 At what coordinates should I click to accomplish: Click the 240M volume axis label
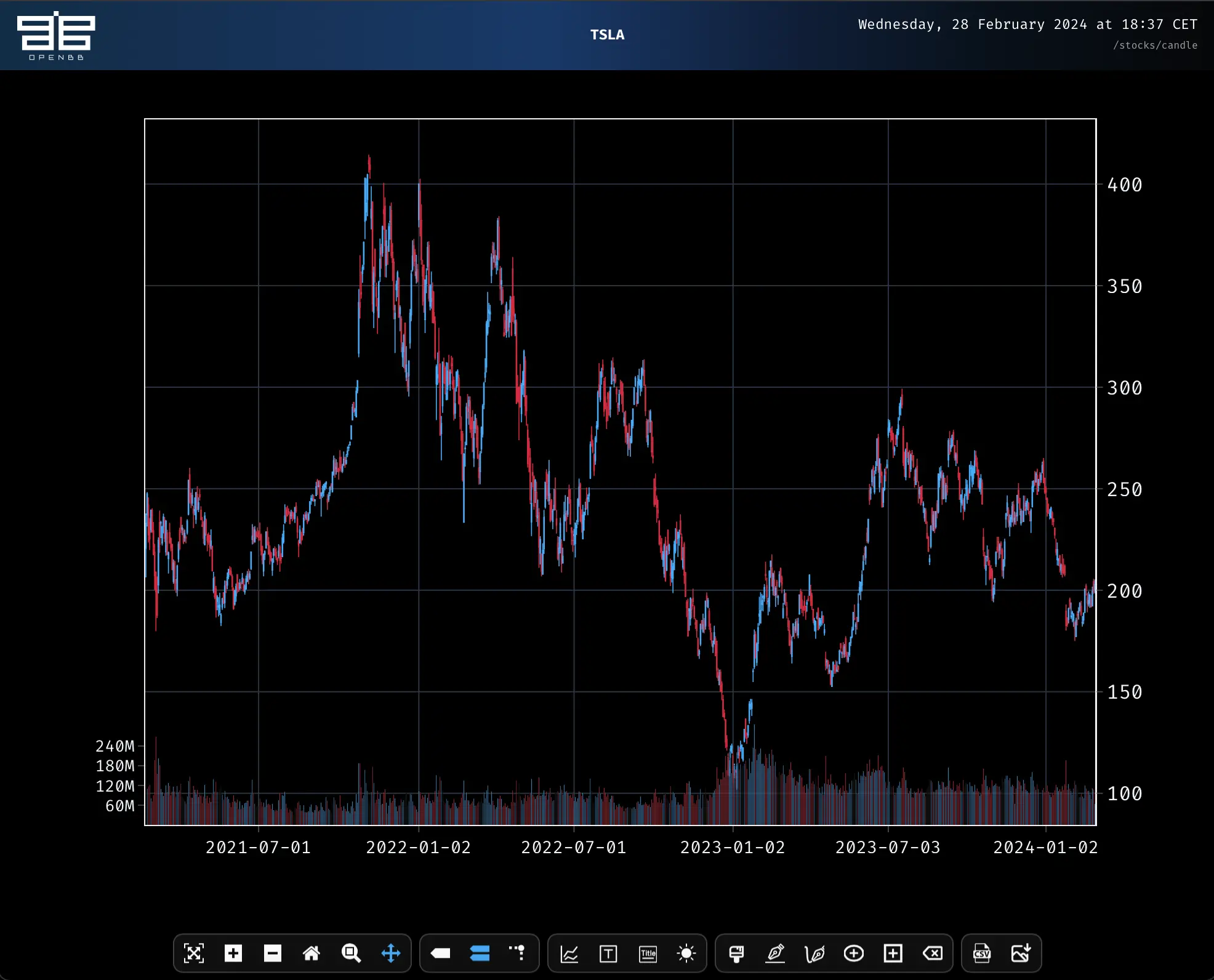coord(115,747)
